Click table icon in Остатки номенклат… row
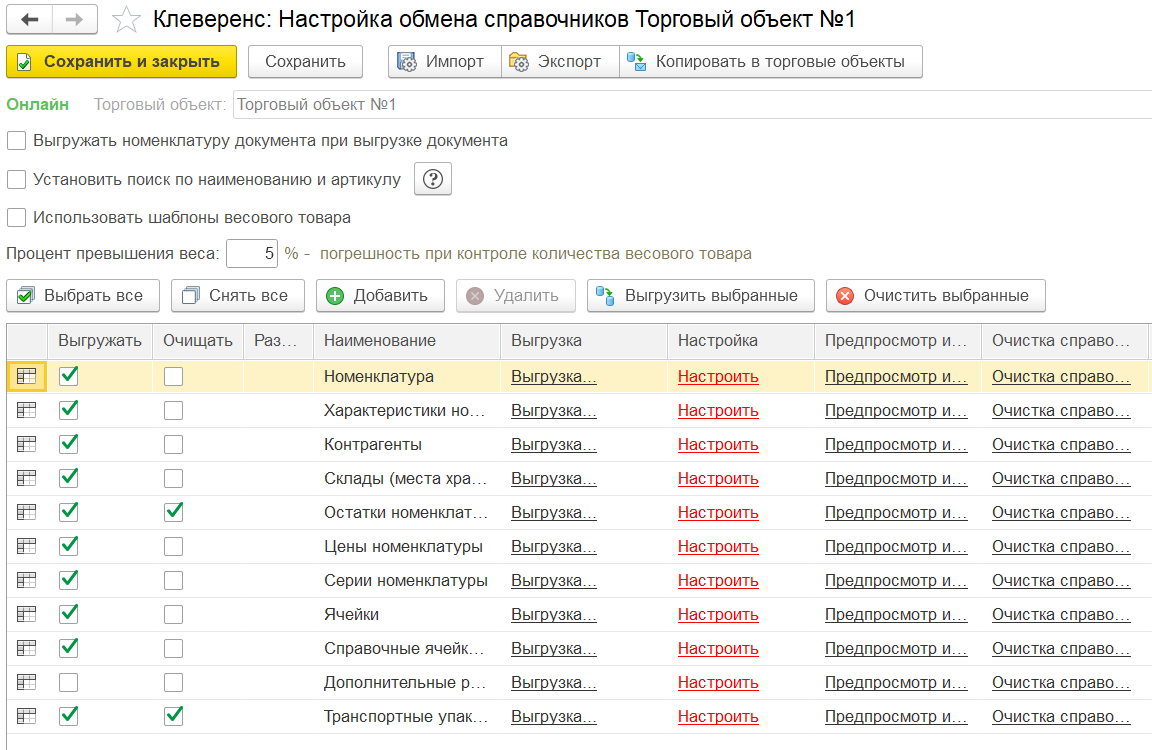This screenshot has height=750, width=1152. [x=26, y=512]
